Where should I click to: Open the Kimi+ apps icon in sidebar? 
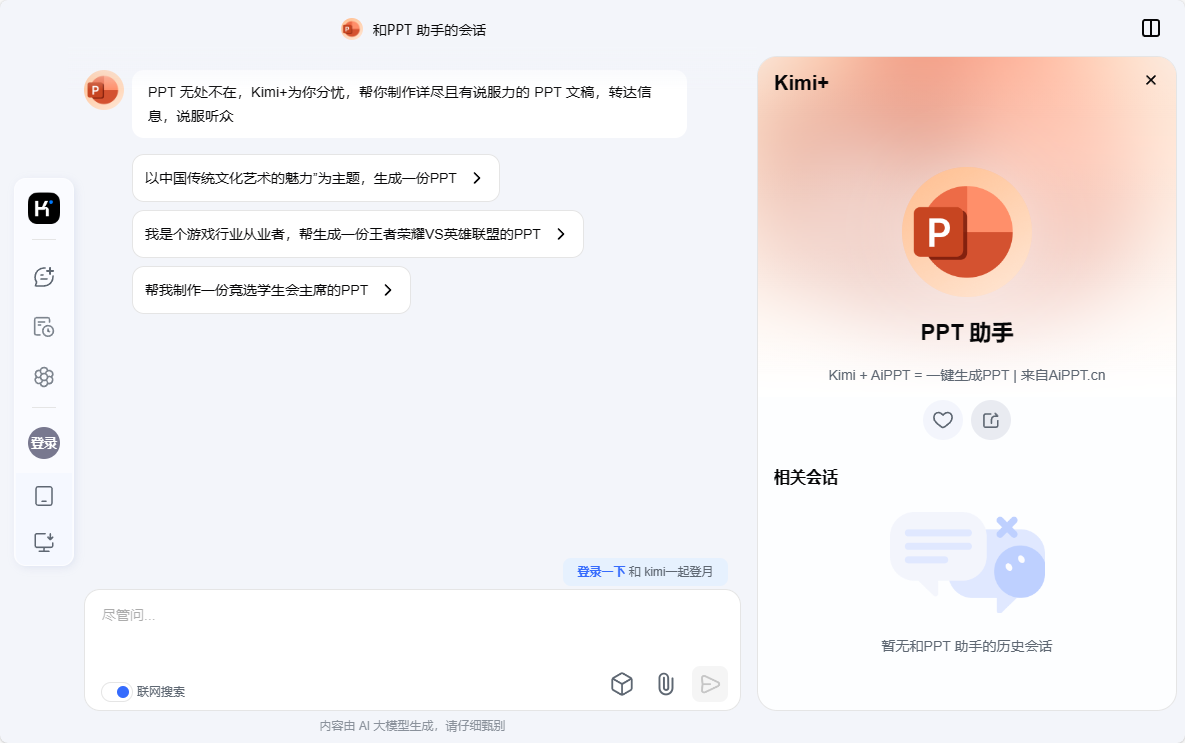(43, 377)
